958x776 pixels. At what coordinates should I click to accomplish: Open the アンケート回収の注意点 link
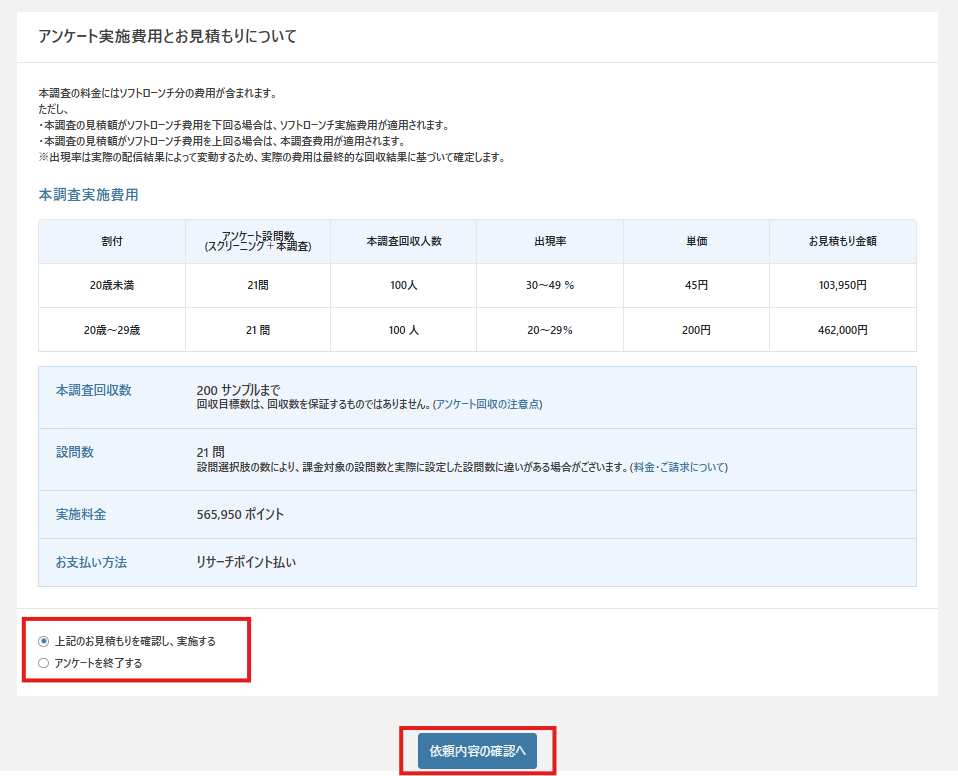point(487,405)
